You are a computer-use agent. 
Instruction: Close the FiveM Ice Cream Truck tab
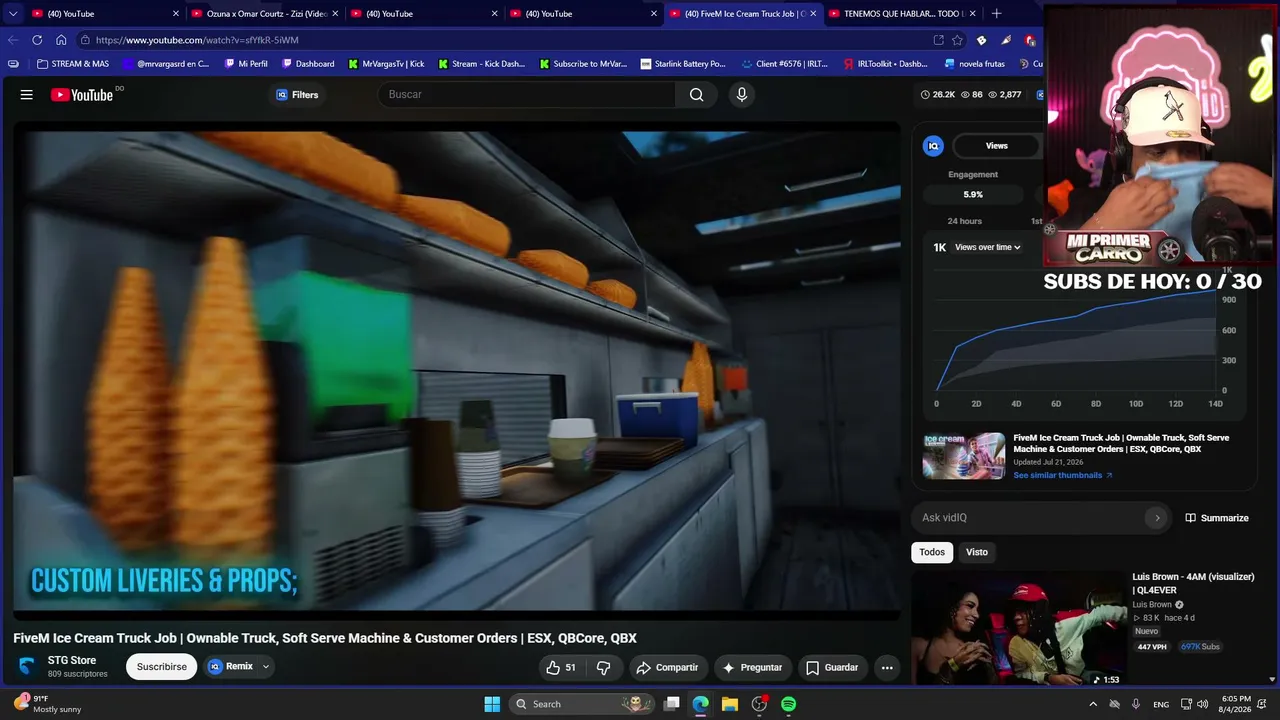point(813,14)
